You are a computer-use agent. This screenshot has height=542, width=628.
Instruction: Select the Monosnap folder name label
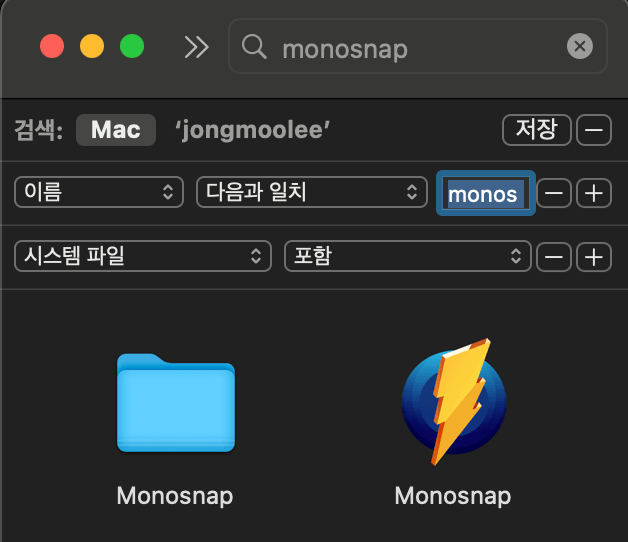(x=175, y=496)
